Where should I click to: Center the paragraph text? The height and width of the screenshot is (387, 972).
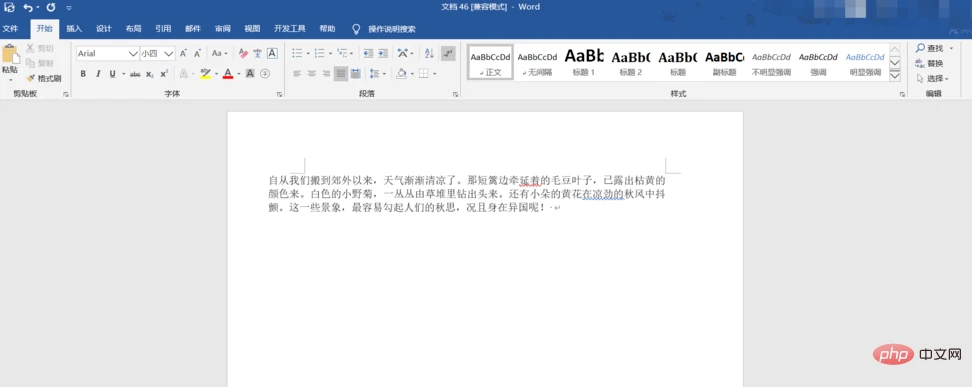[312, 74]
